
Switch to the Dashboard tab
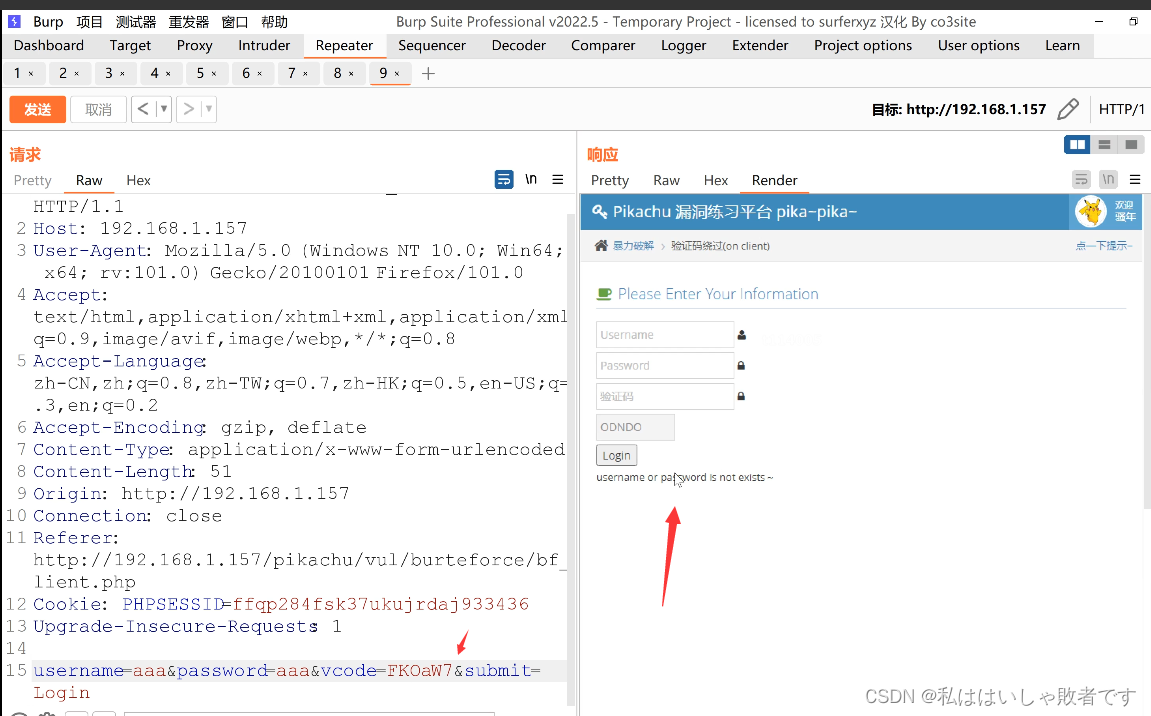pyautogui.click(x=48, y=46)
